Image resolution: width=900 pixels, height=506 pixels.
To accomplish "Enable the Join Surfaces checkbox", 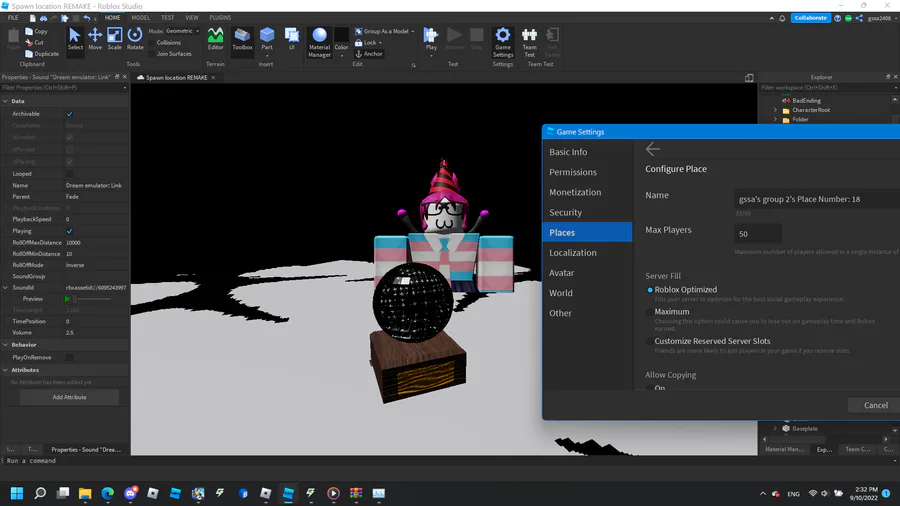I will (x=152, y=54).
